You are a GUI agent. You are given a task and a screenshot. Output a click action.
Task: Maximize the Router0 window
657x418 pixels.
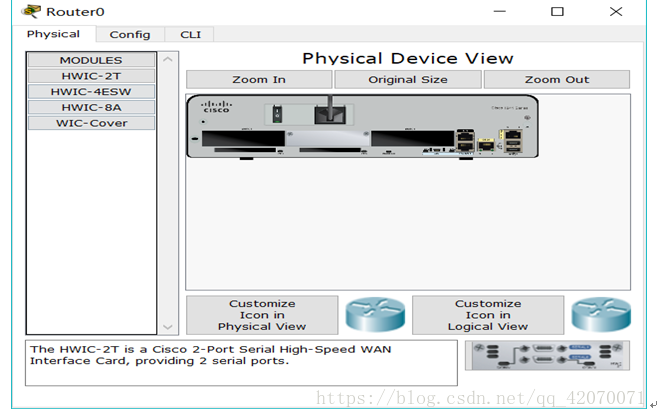(x=557, y=12)
